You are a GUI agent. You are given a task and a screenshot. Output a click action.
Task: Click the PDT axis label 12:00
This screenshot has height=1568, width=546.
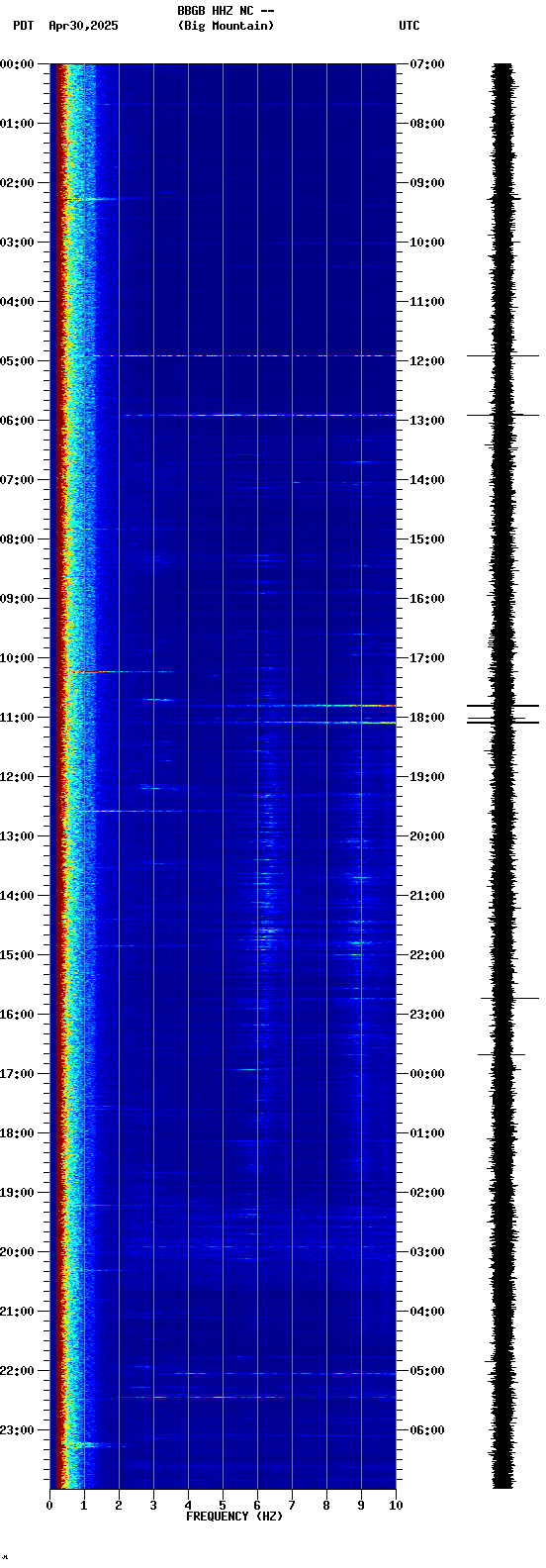coord(17,777)
